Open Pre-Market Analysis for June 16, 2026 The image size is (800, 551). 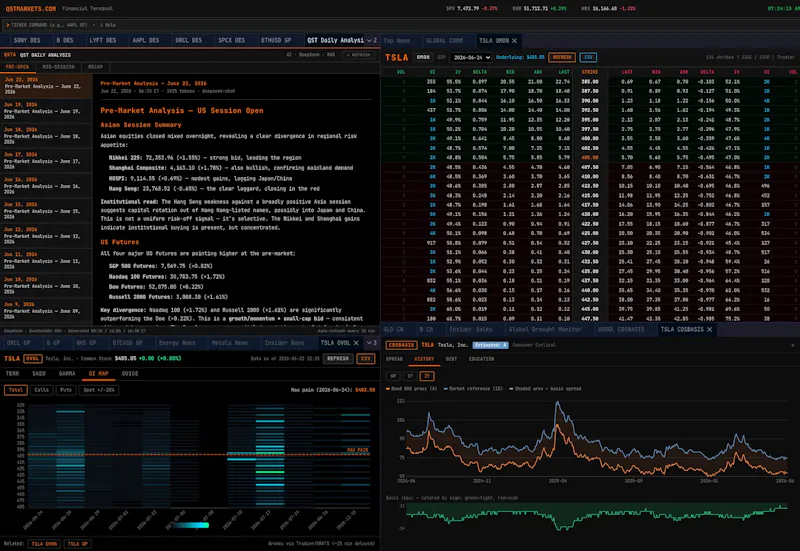tap(46, 186)
